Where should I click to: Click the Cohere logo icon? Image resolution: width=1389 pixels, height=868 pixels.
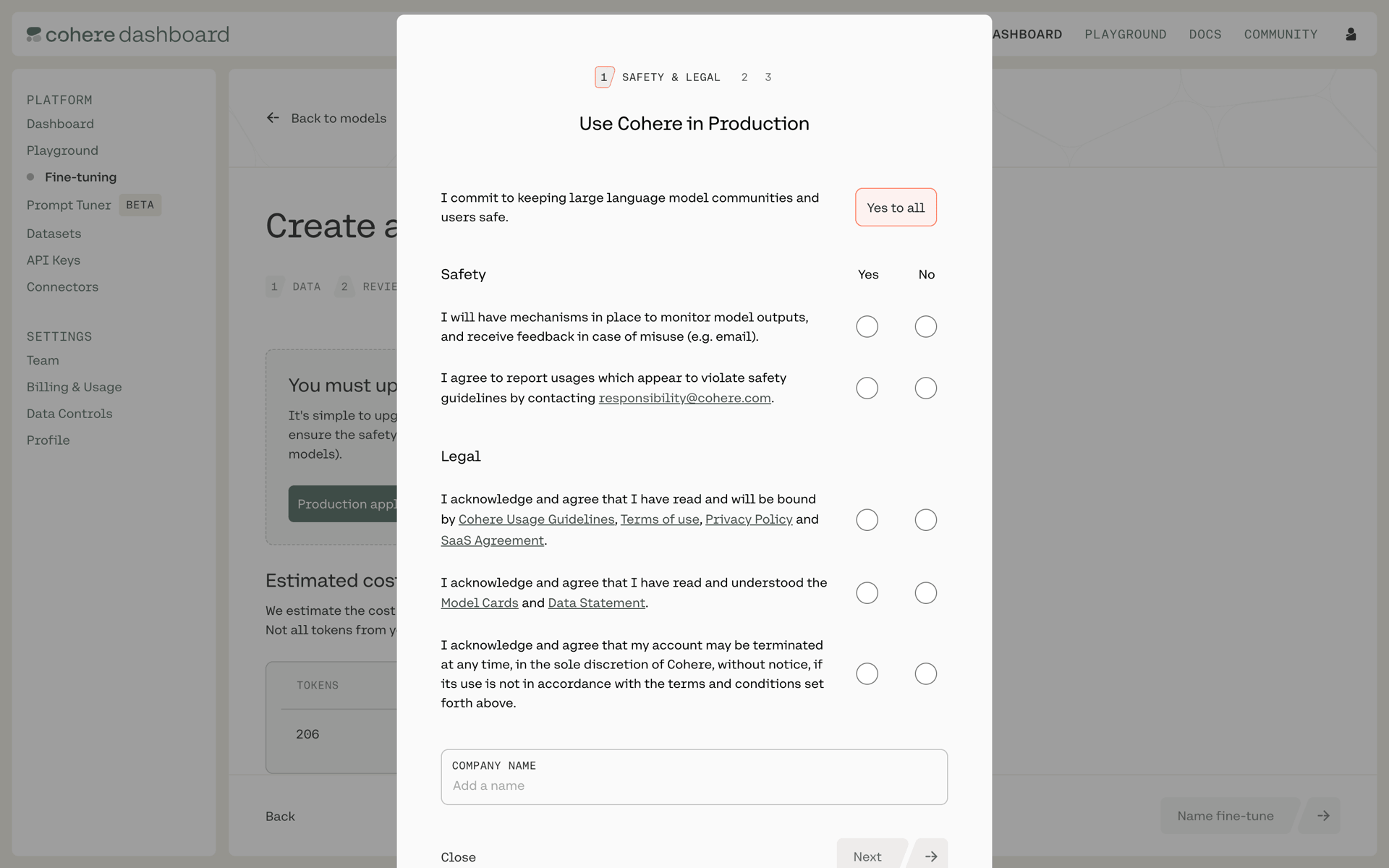[x=34, y=35]
